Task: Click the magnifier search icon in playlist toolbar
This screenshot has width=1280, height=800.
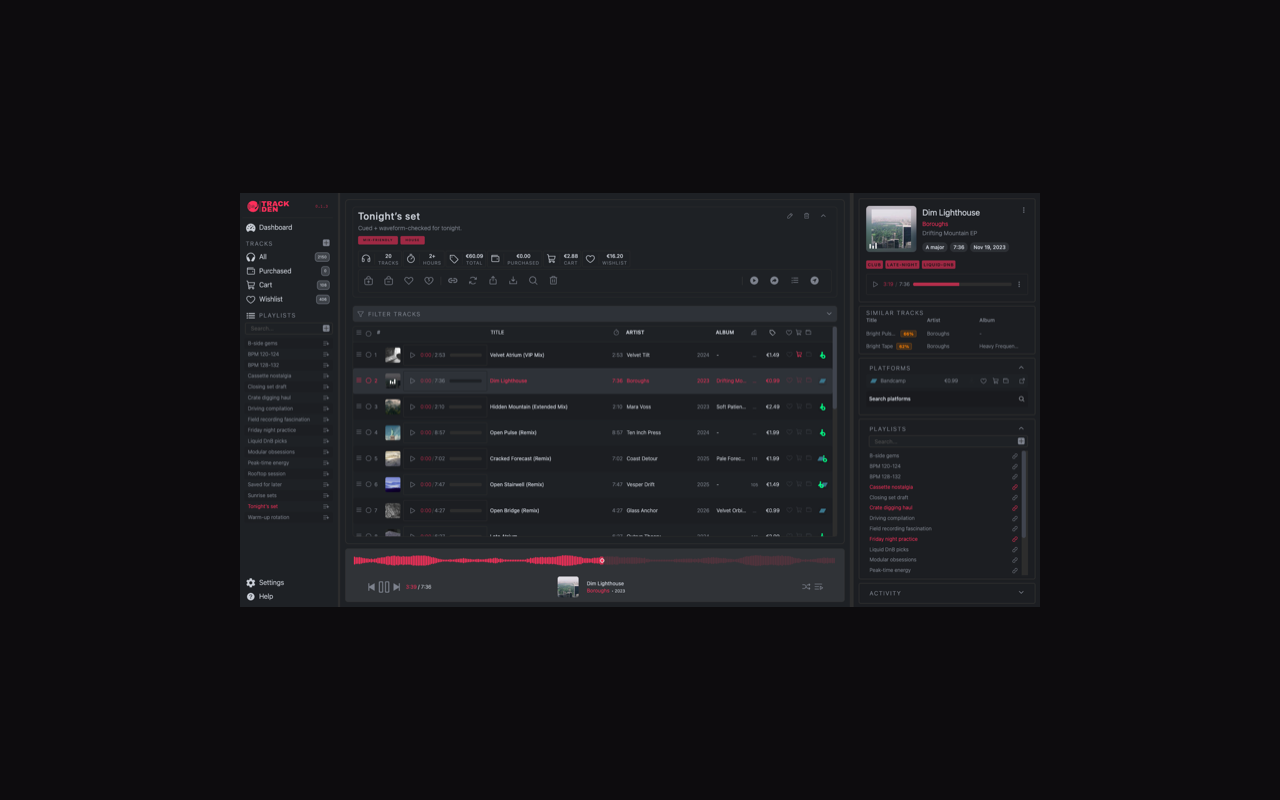Action: tap(533, 281)
